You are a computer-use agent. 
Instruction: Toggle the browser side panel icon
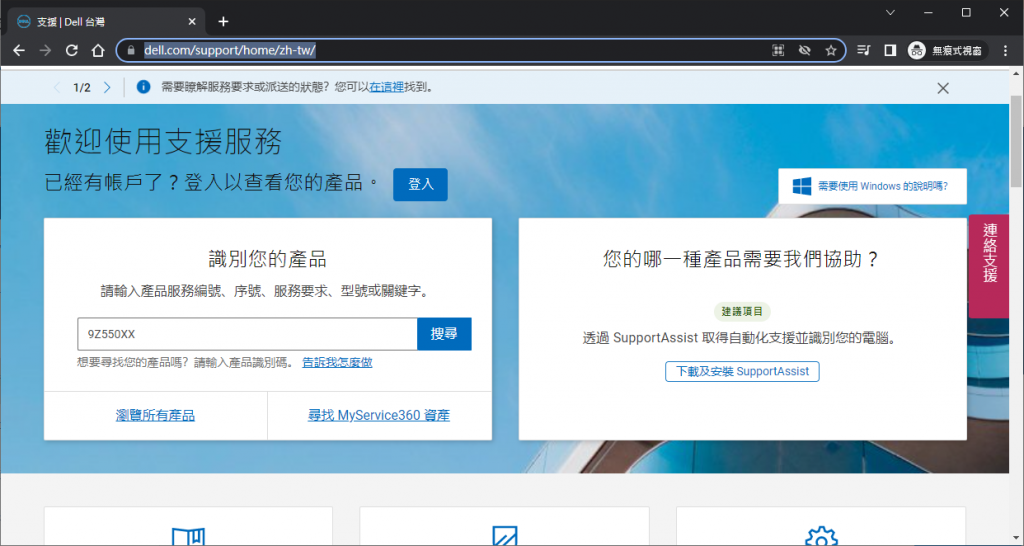(x=889, y=50)
